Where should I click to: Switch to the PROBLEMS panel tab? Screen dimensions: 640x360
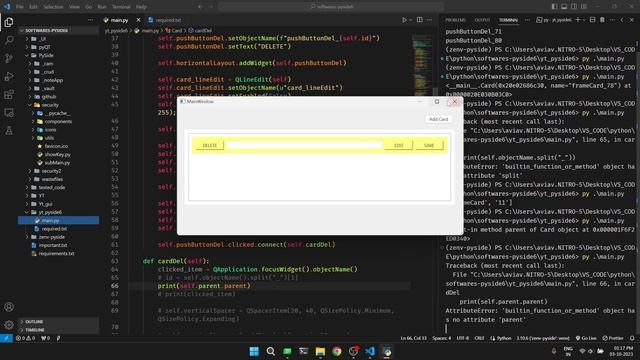click(x=456, y=20)
